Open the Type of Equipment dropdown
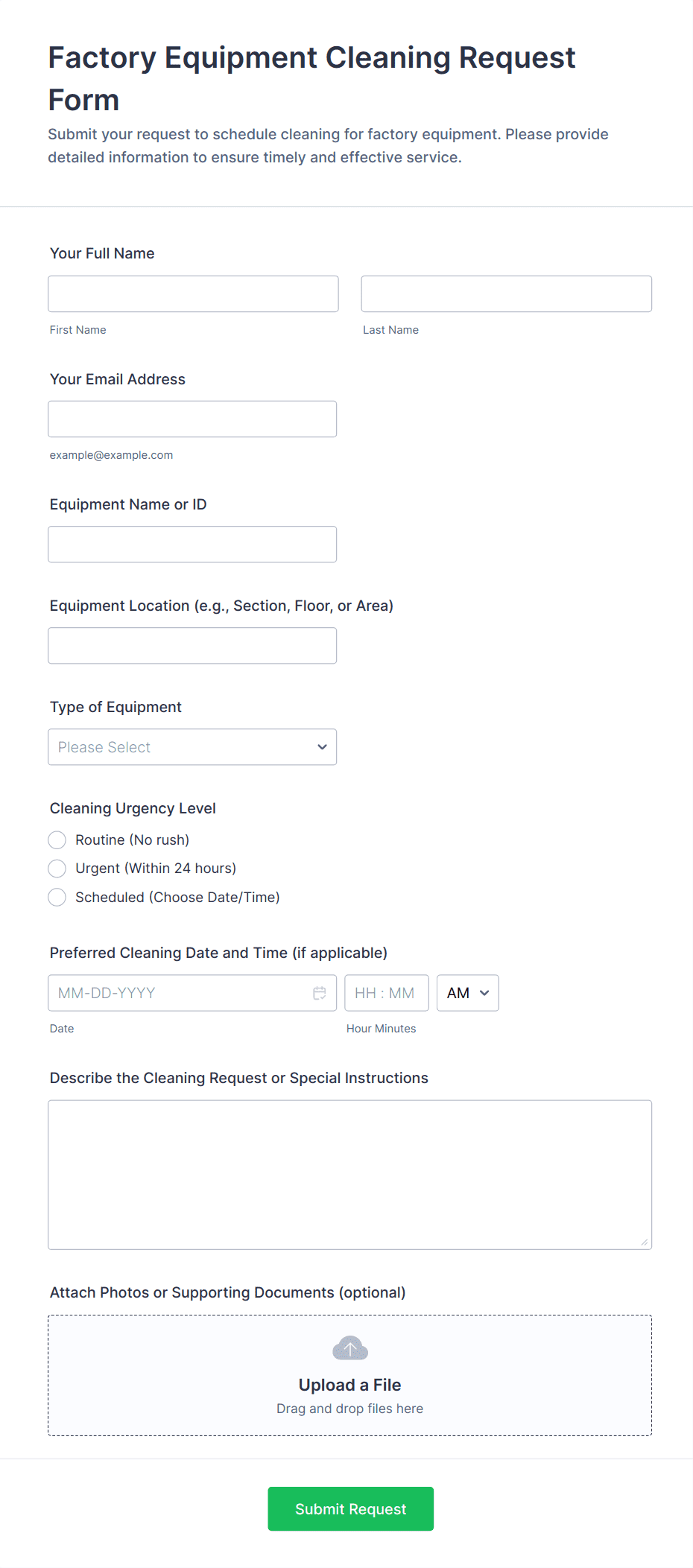The height and width of the screenshot is (1568, 693). point(192,747)
